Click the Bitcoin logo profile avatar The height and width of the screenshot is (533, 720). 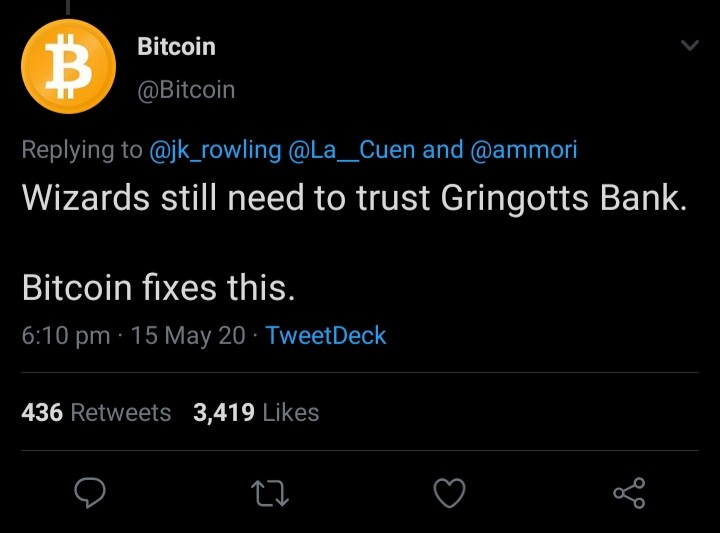coord(68,65)
